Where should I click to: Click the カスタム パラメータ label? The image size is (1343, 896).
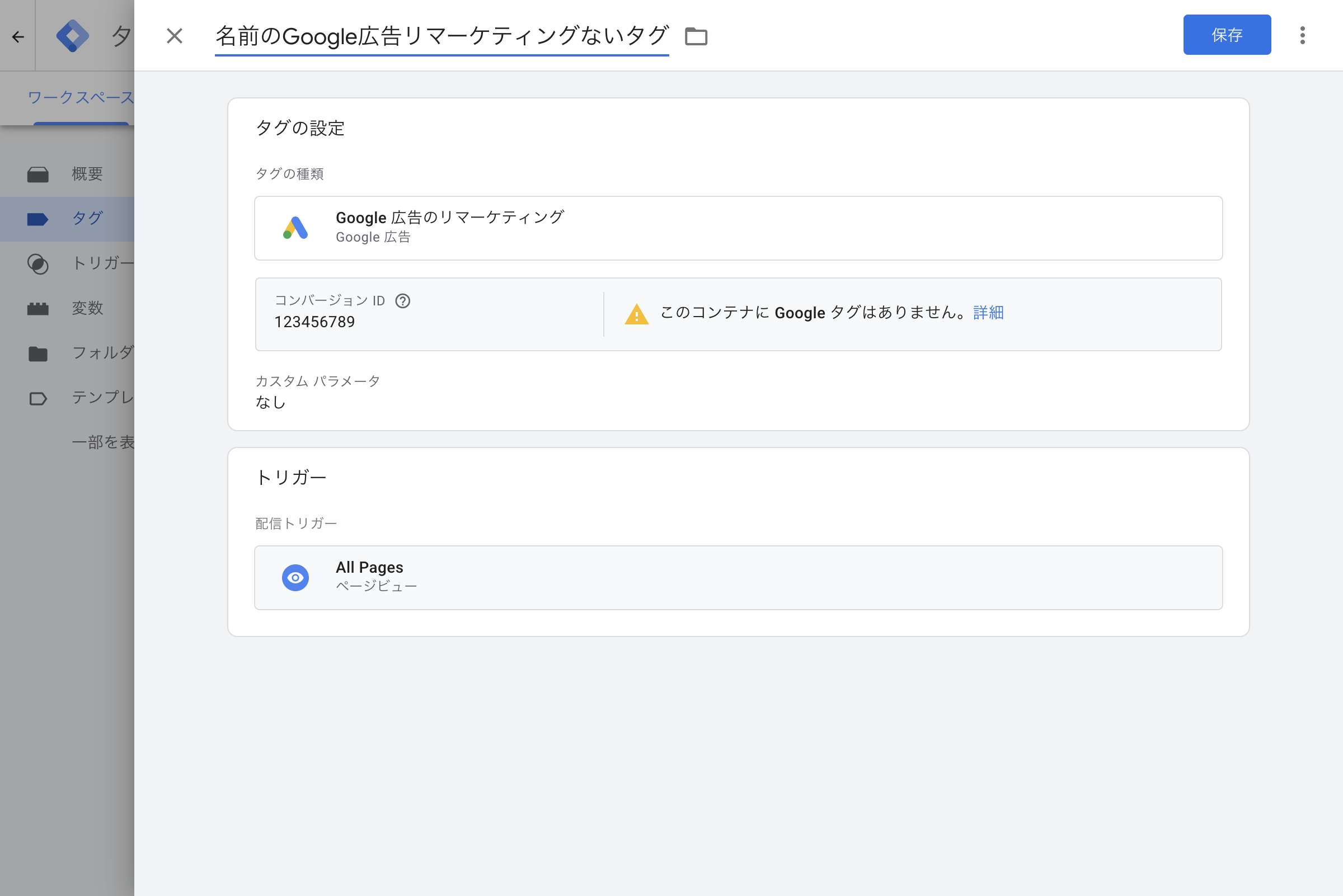[x=317, y=381]
